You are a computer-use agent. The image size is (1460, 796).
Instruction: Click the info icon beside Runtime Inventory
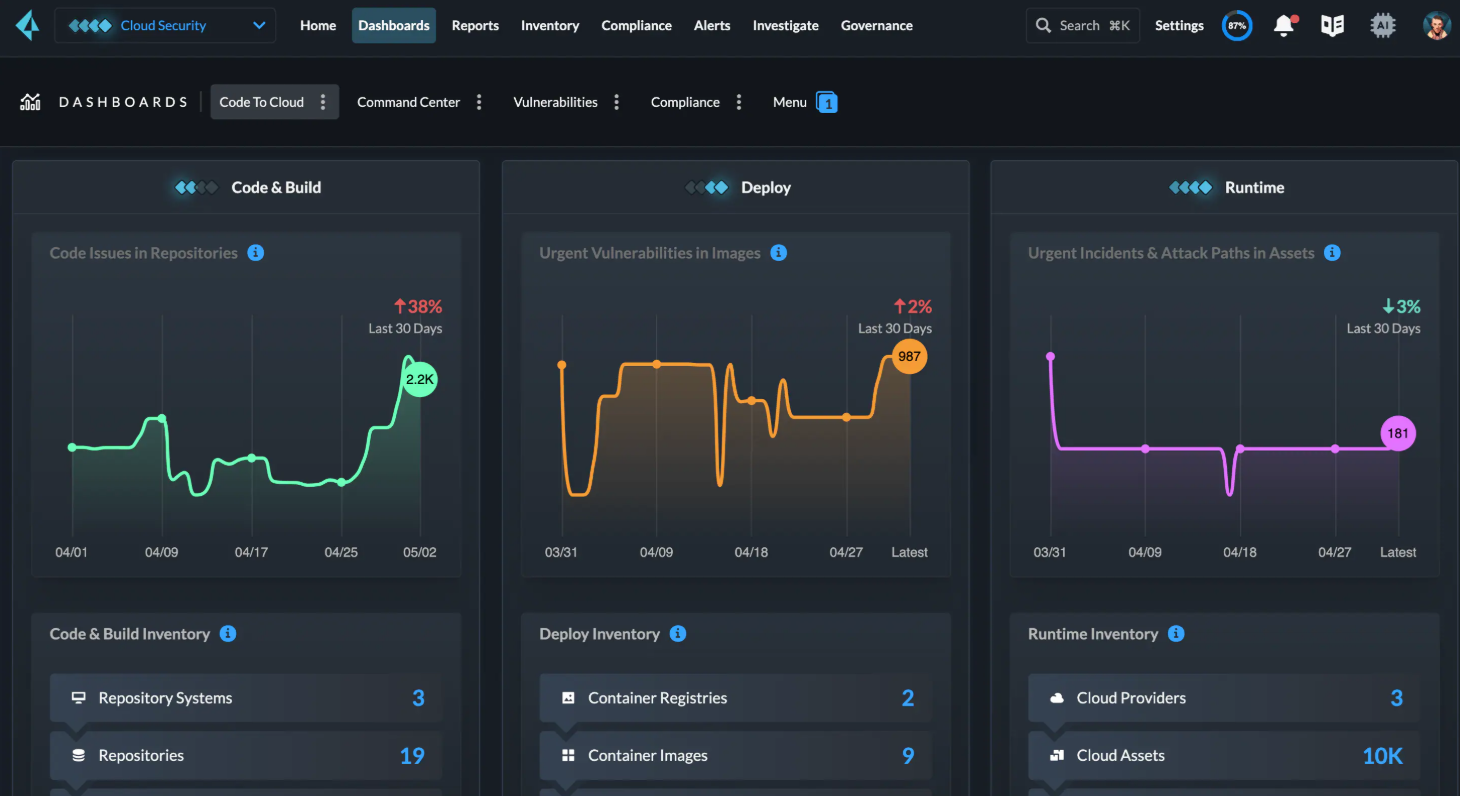(x=1176, y=633)
